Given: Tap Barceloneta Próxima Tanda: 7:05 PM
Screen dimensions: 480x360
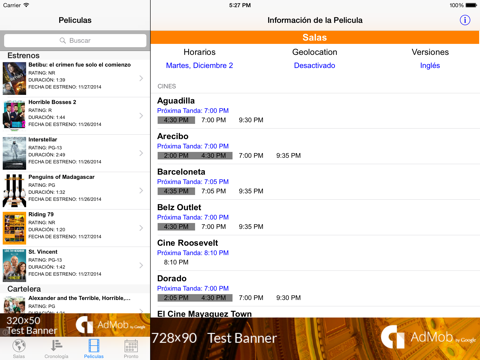Looking at the screenshot, I should [193, 182].
